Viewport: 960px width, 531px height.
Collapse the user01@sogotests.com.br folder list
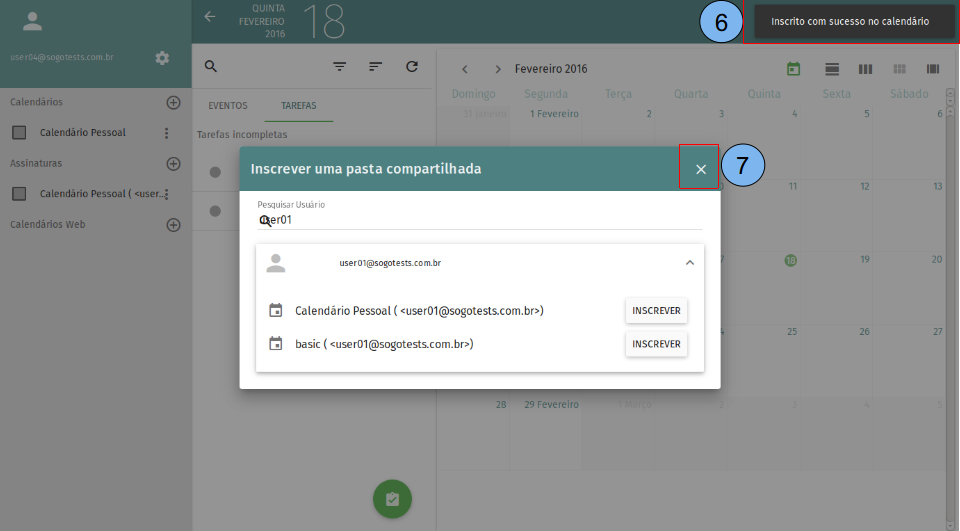tap(689, 263)
